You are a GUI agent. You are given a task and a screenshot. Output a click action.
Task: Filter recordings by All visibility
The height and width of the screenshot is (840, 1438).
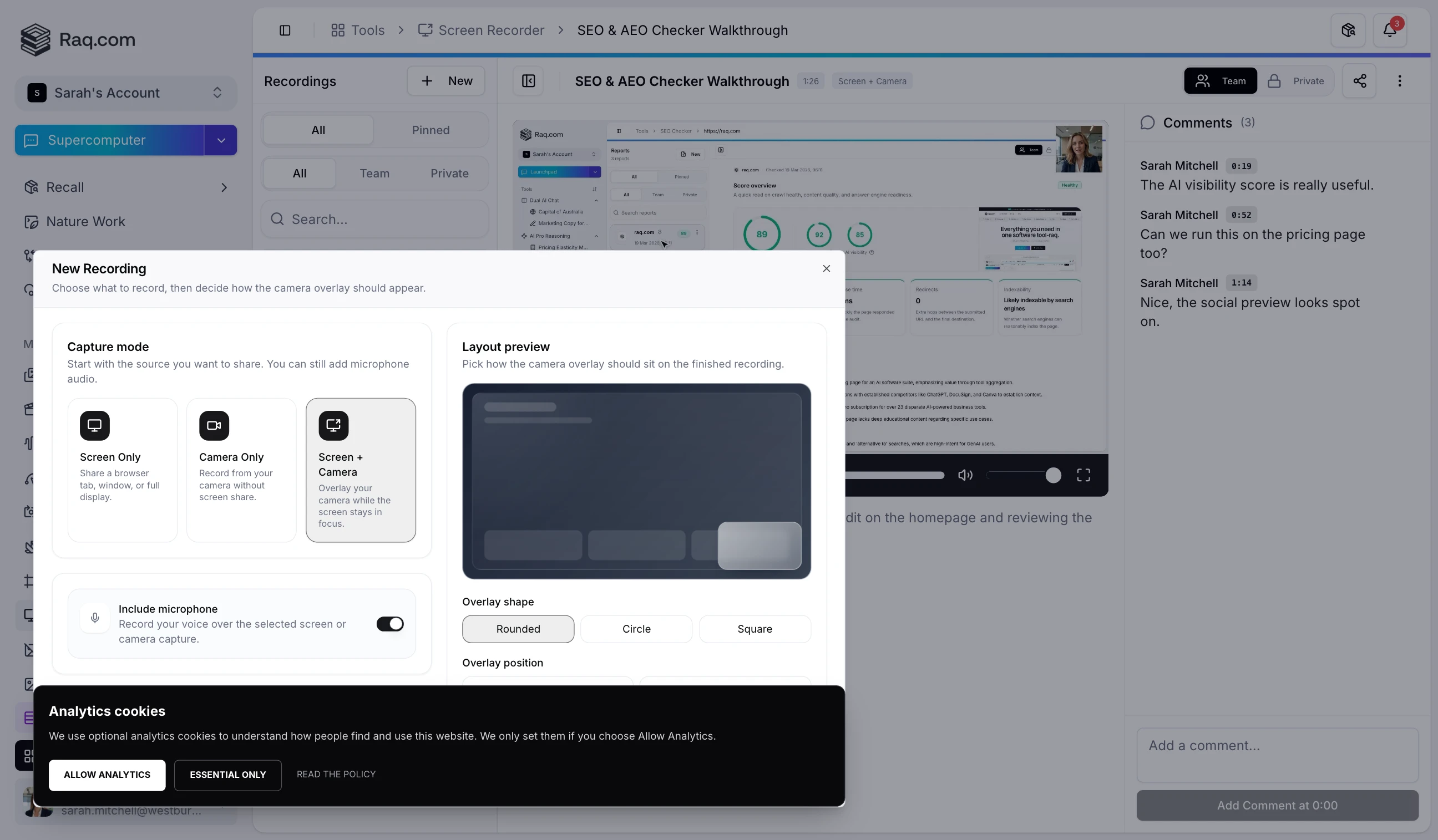click(299, 174)
